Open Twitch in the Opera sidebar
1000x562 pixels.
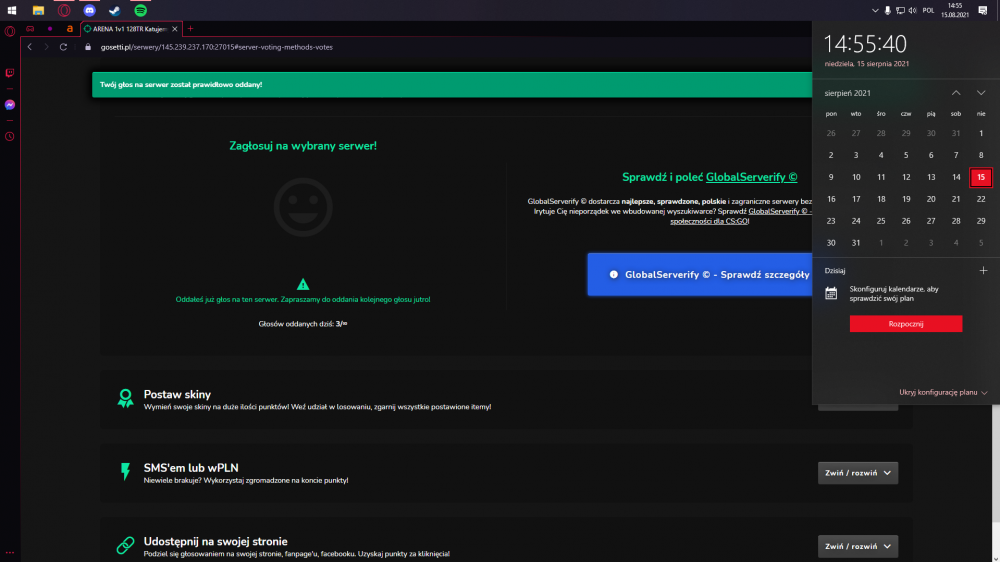[x=10, y=73]
